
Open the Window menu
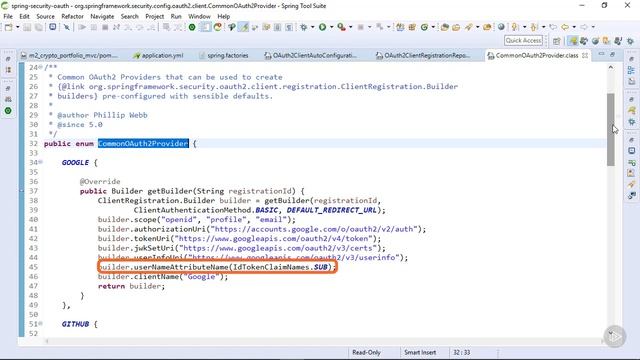(199, 16)
